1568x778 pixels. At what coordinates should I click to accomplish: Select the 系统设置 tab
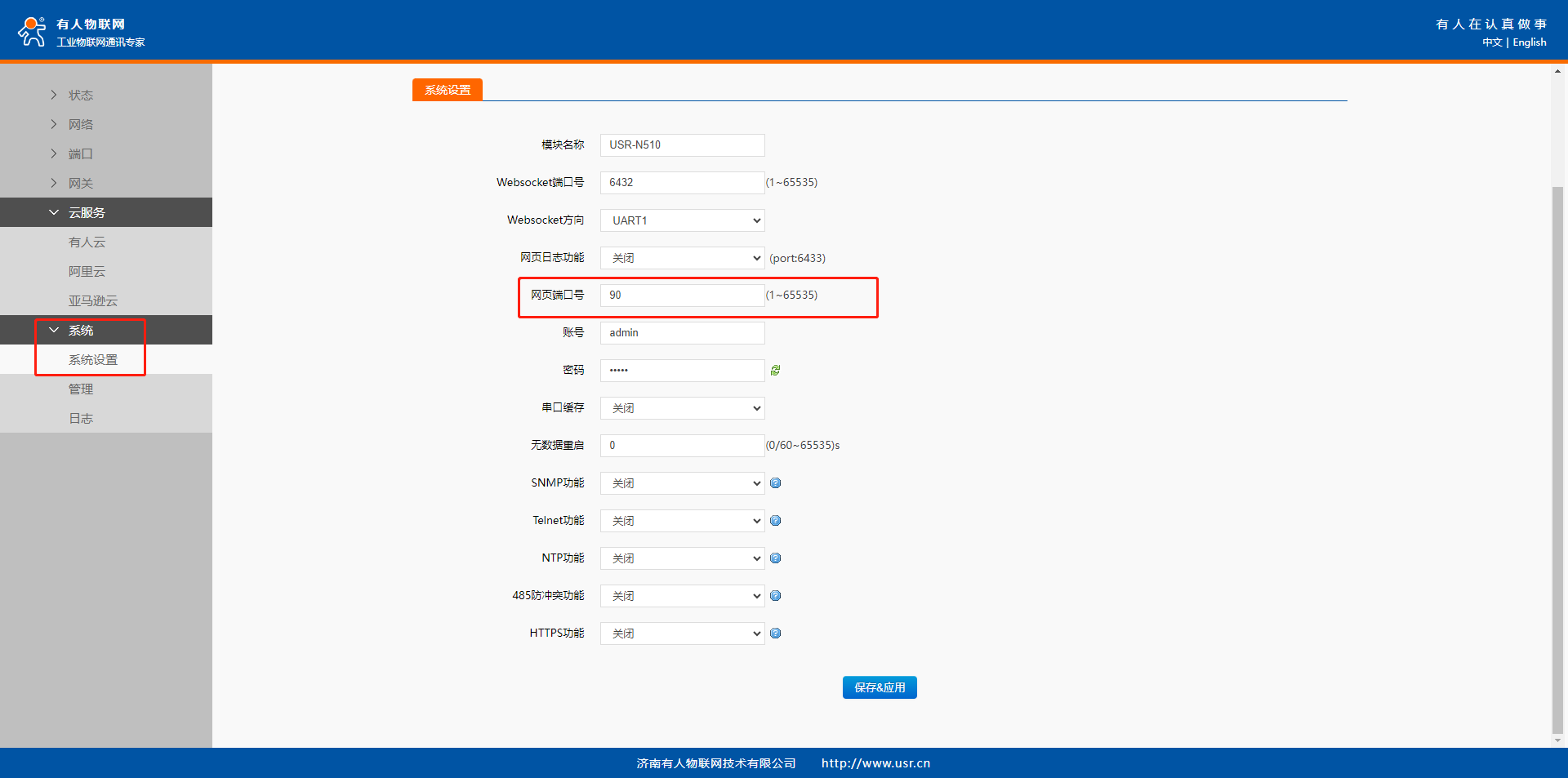tap(448, 90)
